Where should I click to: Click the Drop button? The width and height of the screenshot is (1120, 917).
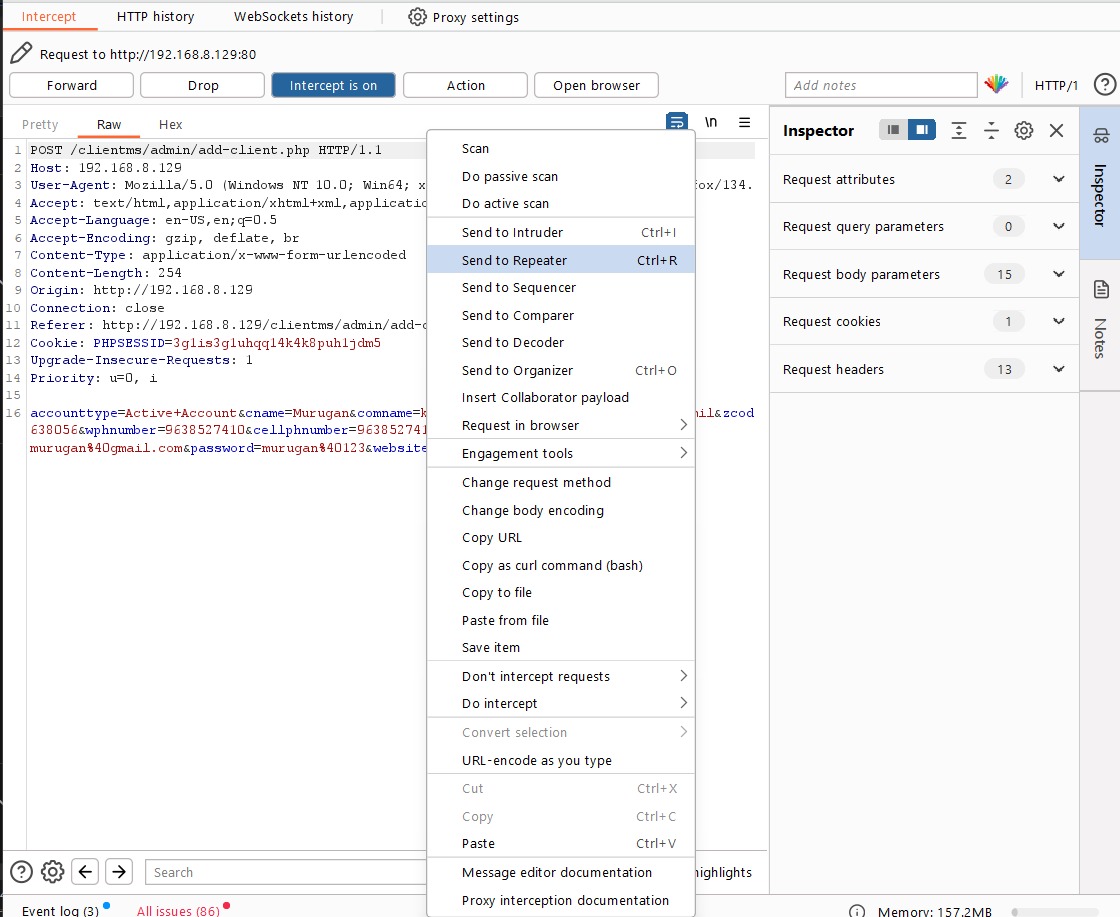point(203,85)
